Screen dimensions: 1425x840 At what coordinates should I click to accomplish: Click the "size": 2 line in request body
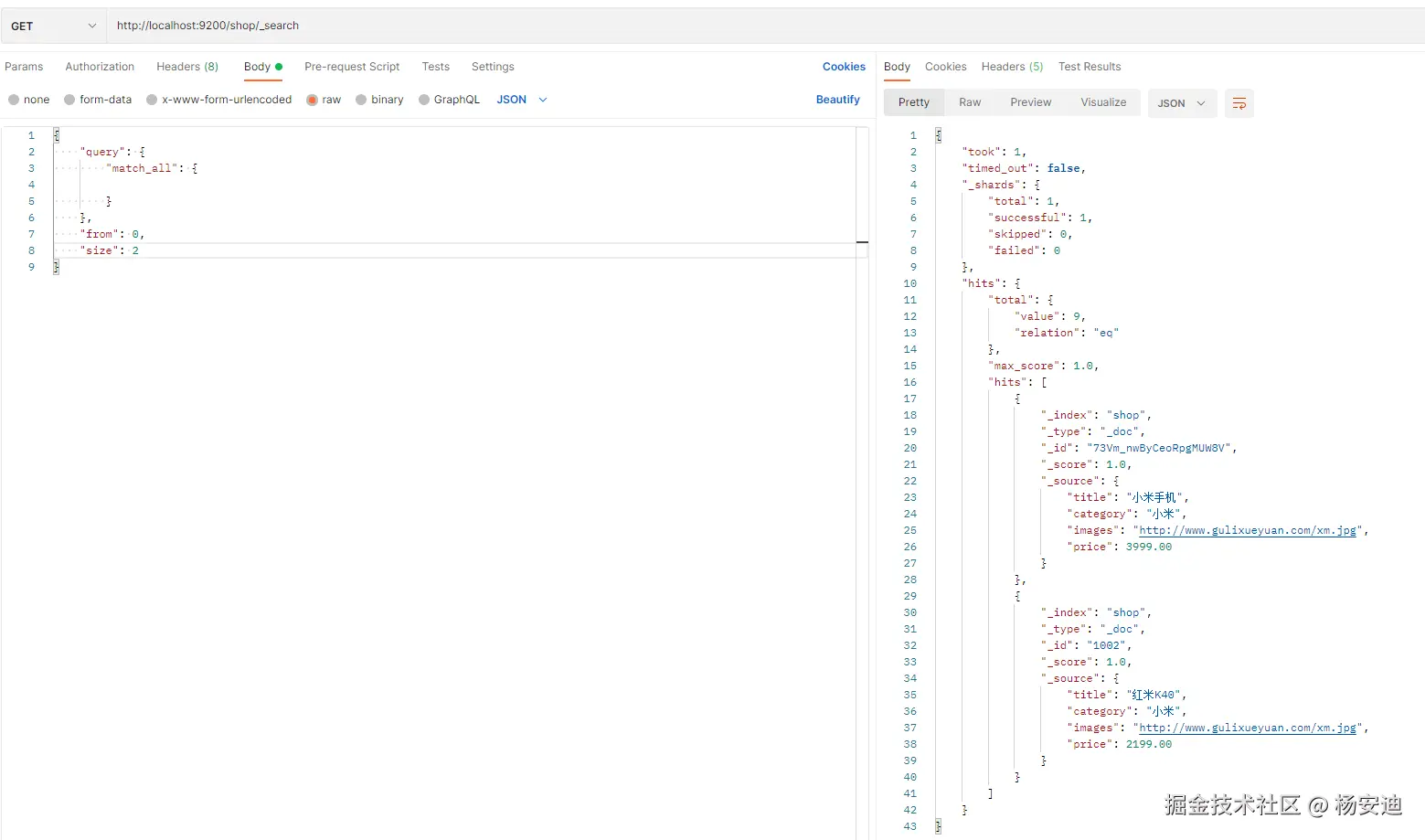click(110, 250)
